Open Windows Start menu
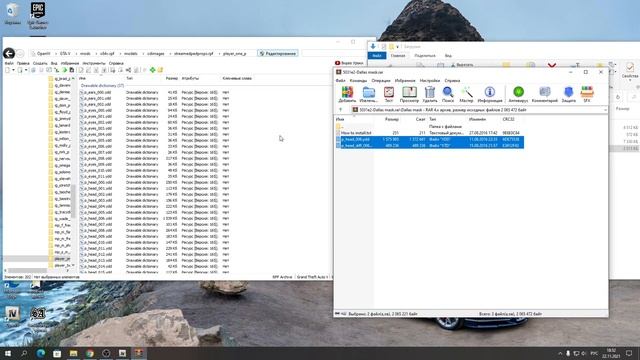640x360 pixels. click(8, 353)
